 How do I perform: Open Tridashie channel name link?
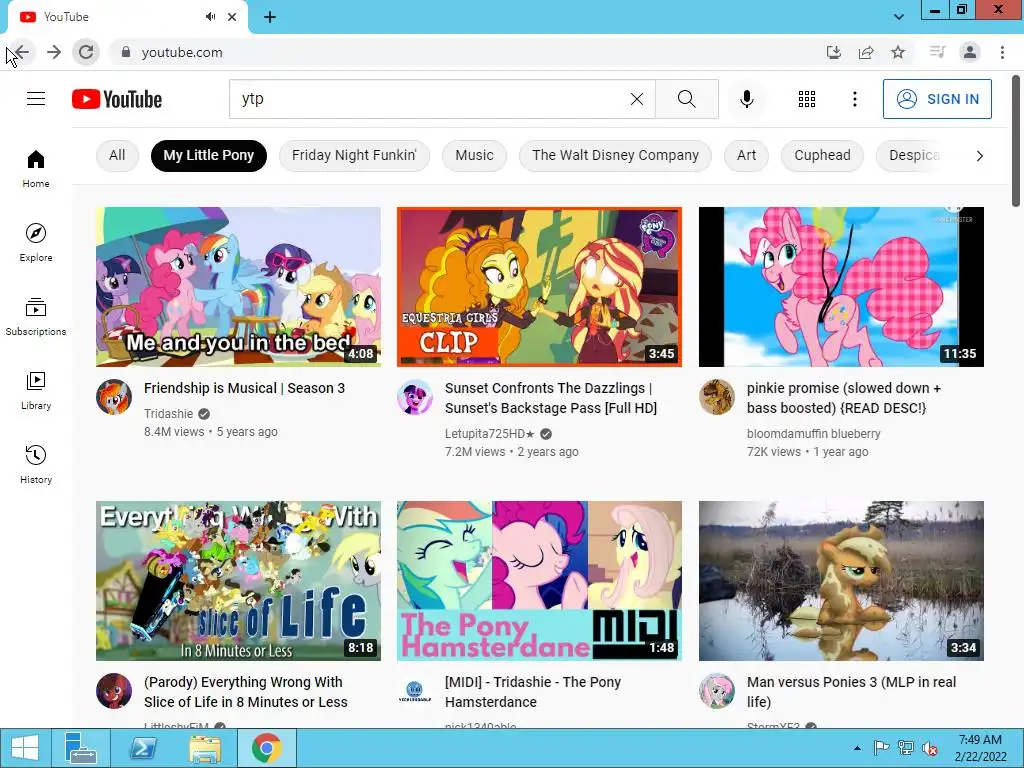tap(168, 413)
